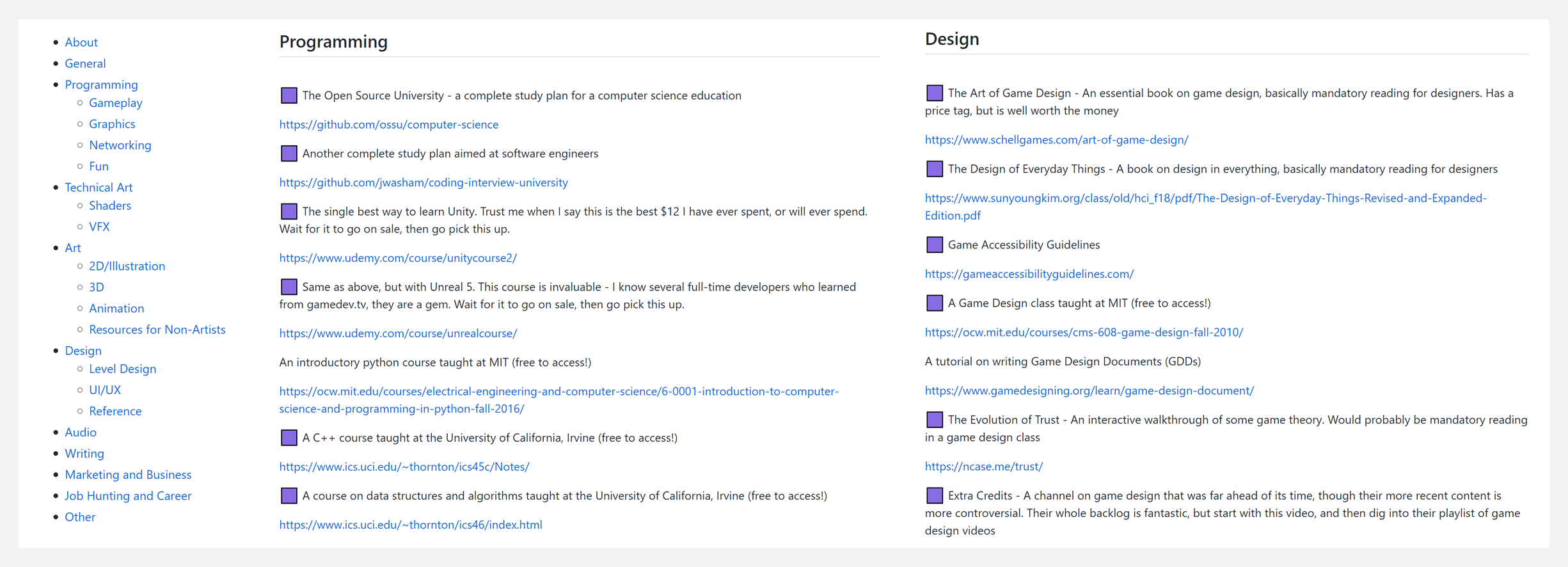
Task: Click purple square beside Another complete study plan
Action: [289, 154]
